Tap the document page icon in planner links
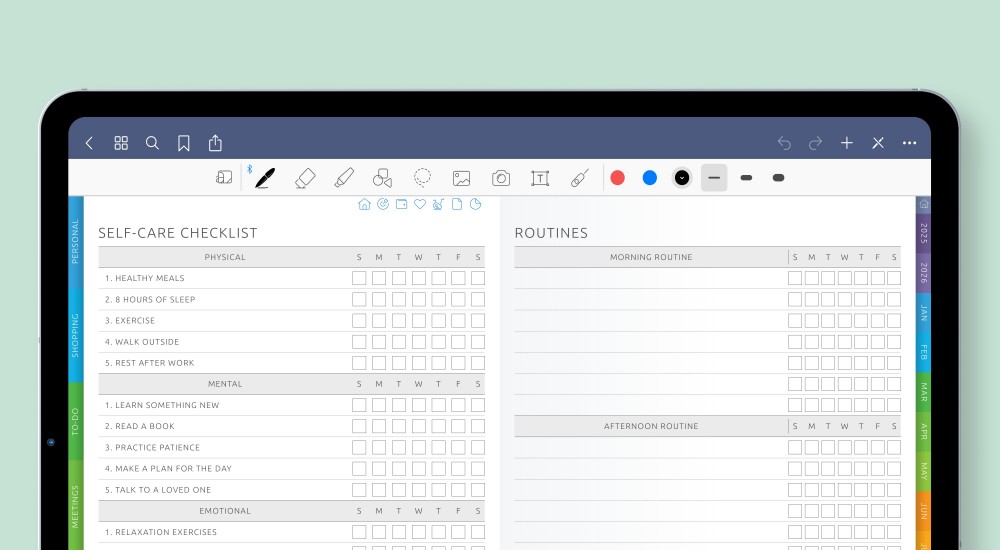1000x550 pixels. pyautogui.click(x=457, y=204)
